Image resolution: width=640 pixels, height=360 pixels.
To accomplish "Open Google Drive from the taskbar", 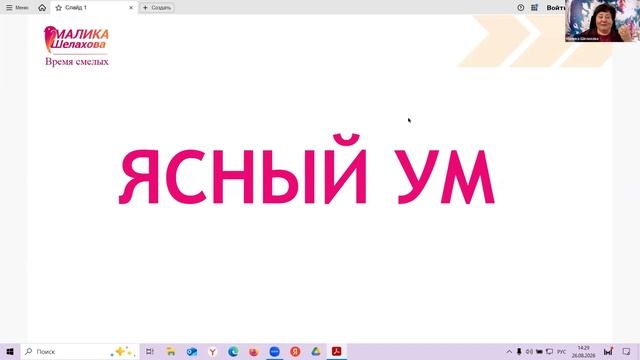I will tap(316, 351).
